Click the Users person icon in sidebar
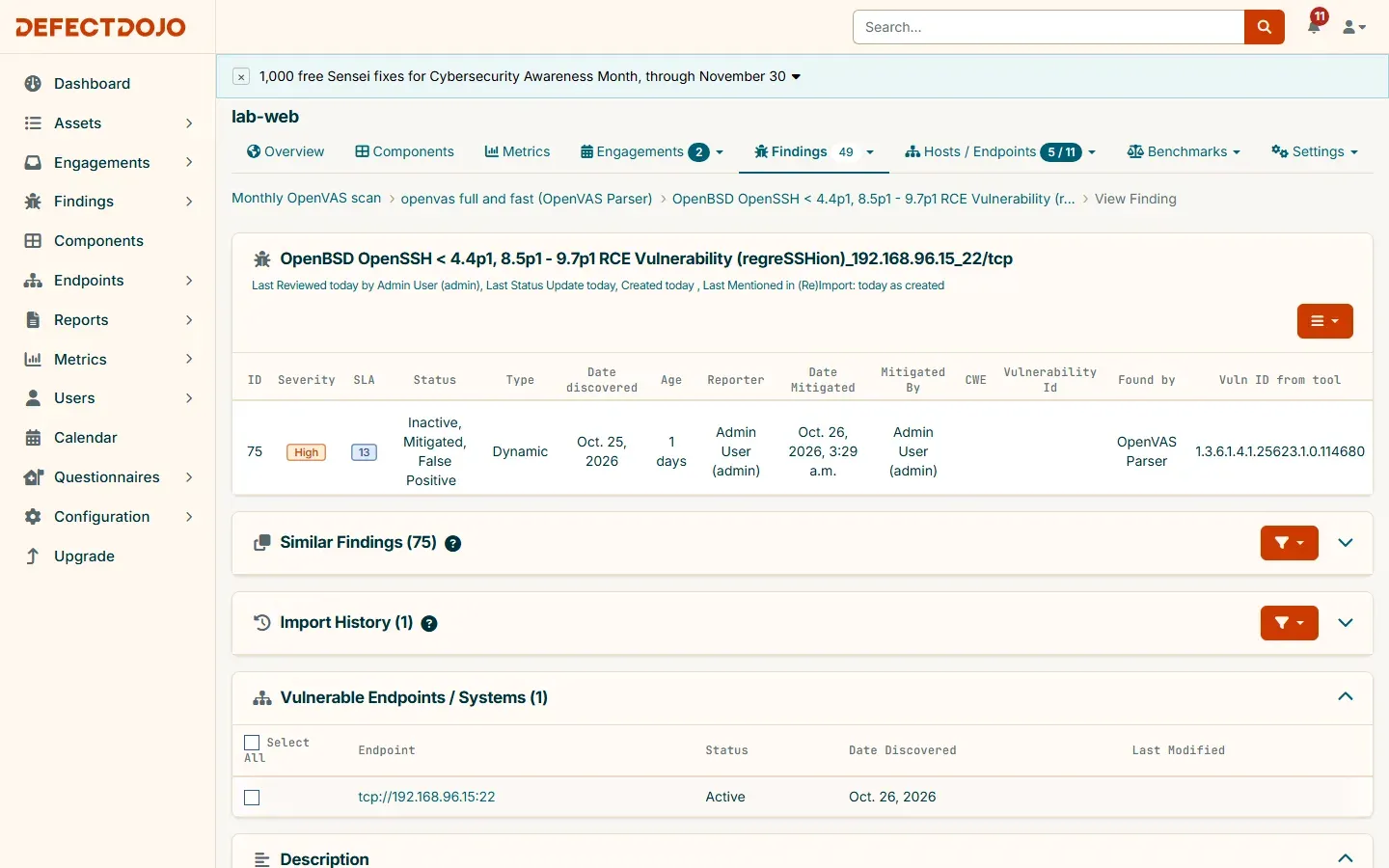This screenshot has width=1389, height=868. coord(33,397)
